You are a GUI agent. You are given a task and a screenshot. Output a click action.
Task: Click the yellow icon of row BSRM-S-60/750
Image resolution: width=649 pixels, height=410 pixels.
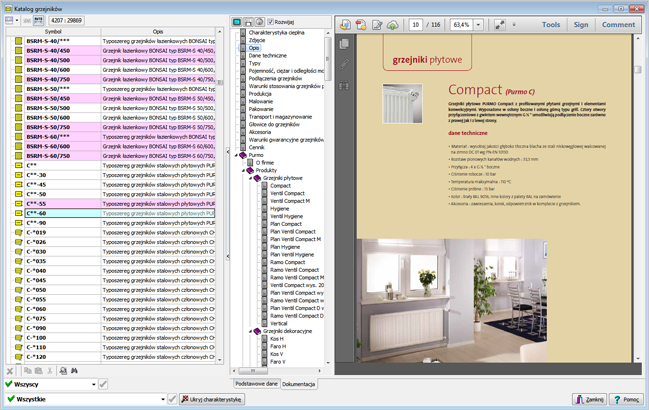point(19,156)
